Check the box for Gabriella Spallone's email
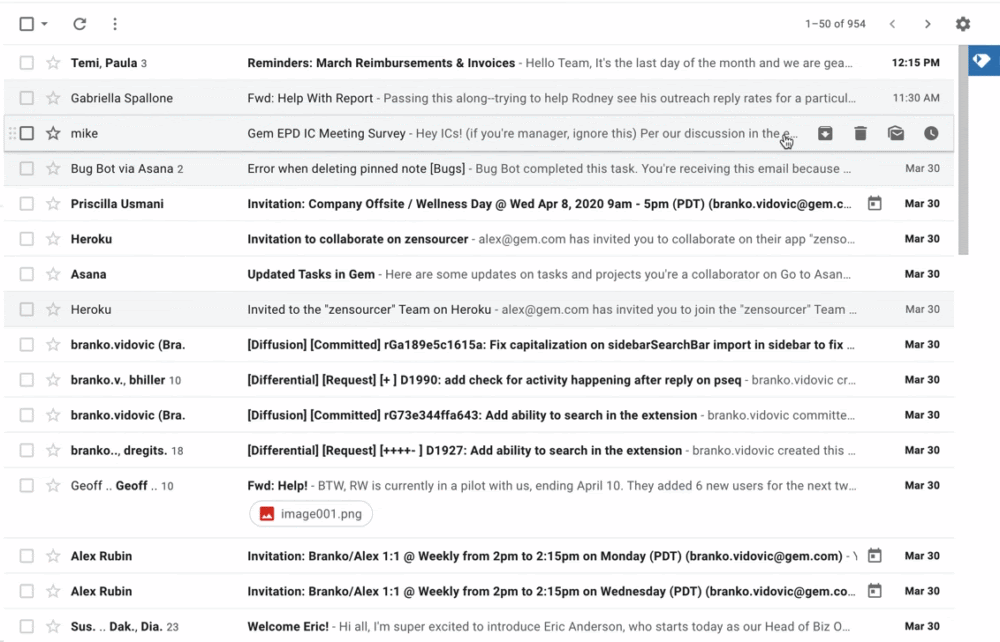This screenshot has height=642, width=1000. tap(27, 98)
